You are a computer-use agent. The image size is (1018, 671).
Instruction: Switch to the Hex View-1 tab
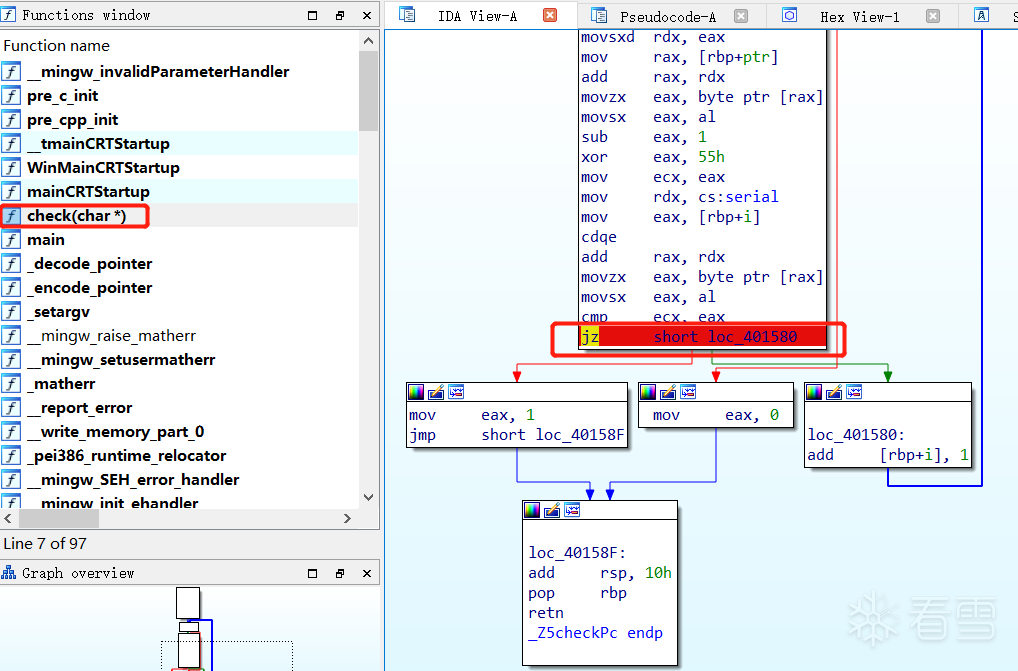(x=860, y=16)
